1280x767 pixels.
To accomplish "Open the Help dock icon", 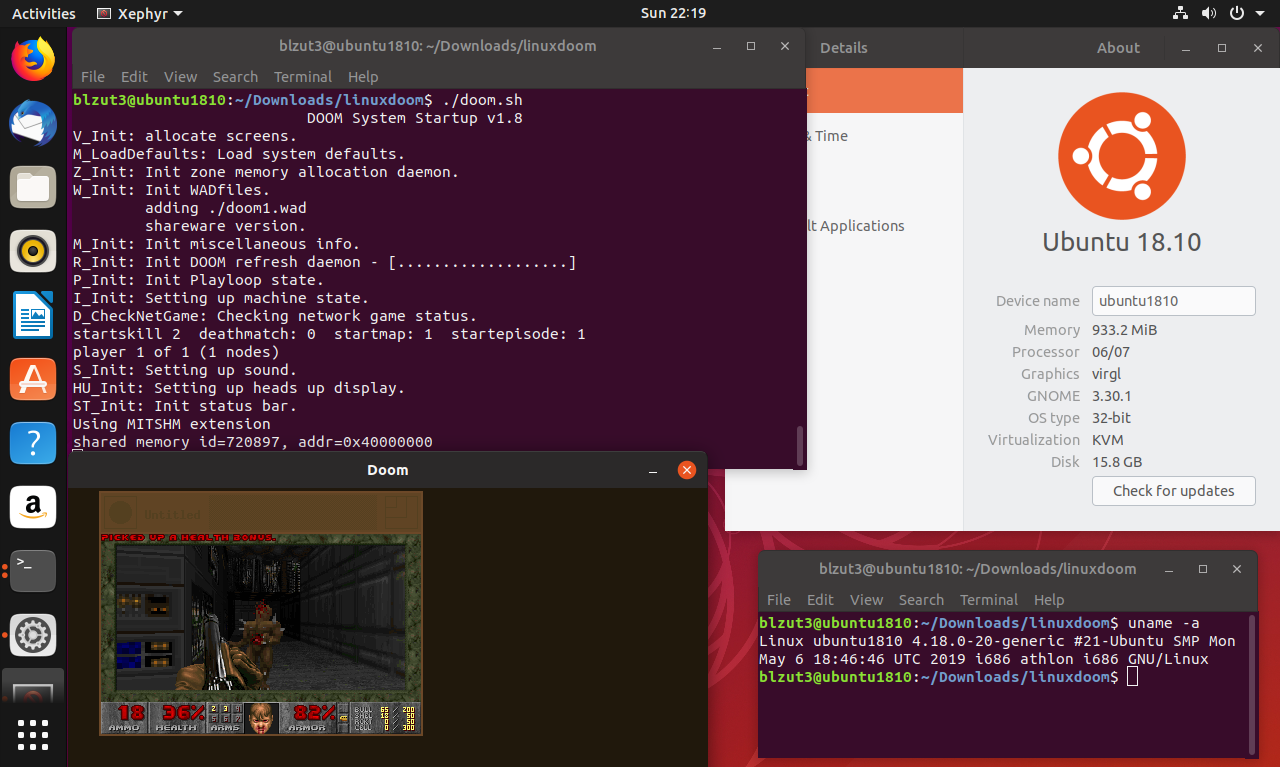I will click(x=33, y=443).
